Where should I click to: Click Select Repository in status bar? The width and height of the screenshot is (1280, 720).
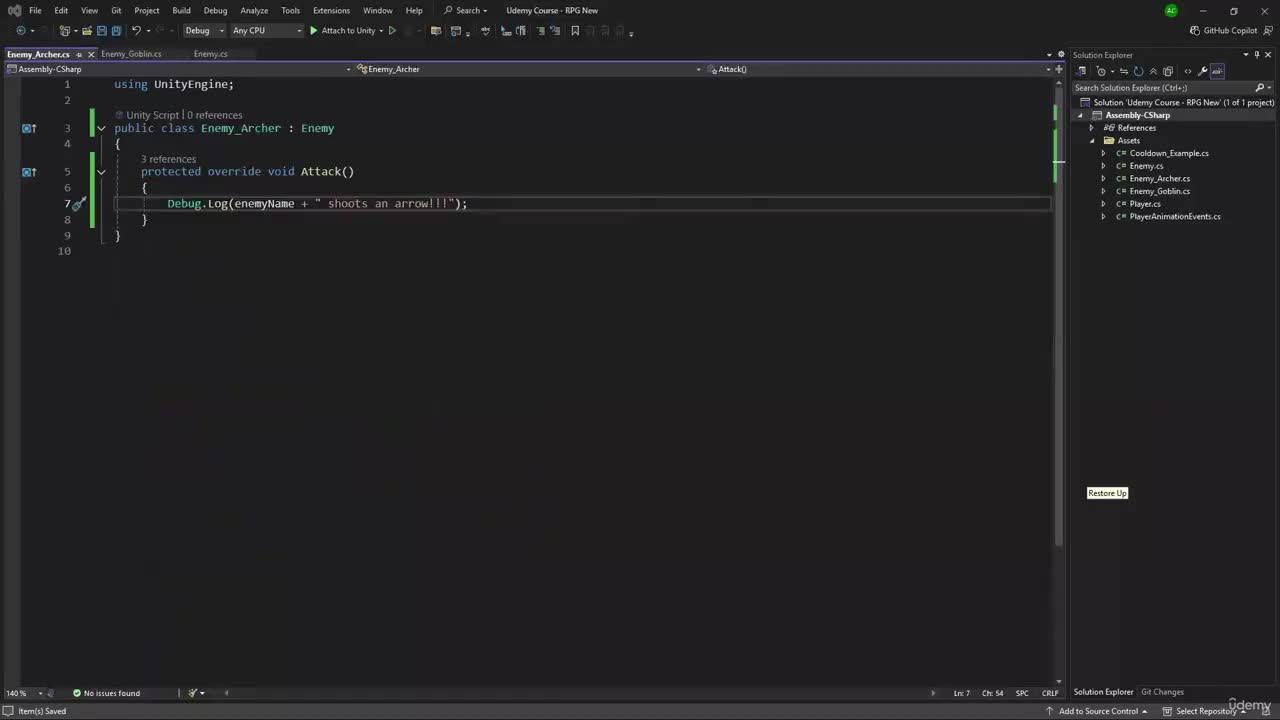(1205, 711)
